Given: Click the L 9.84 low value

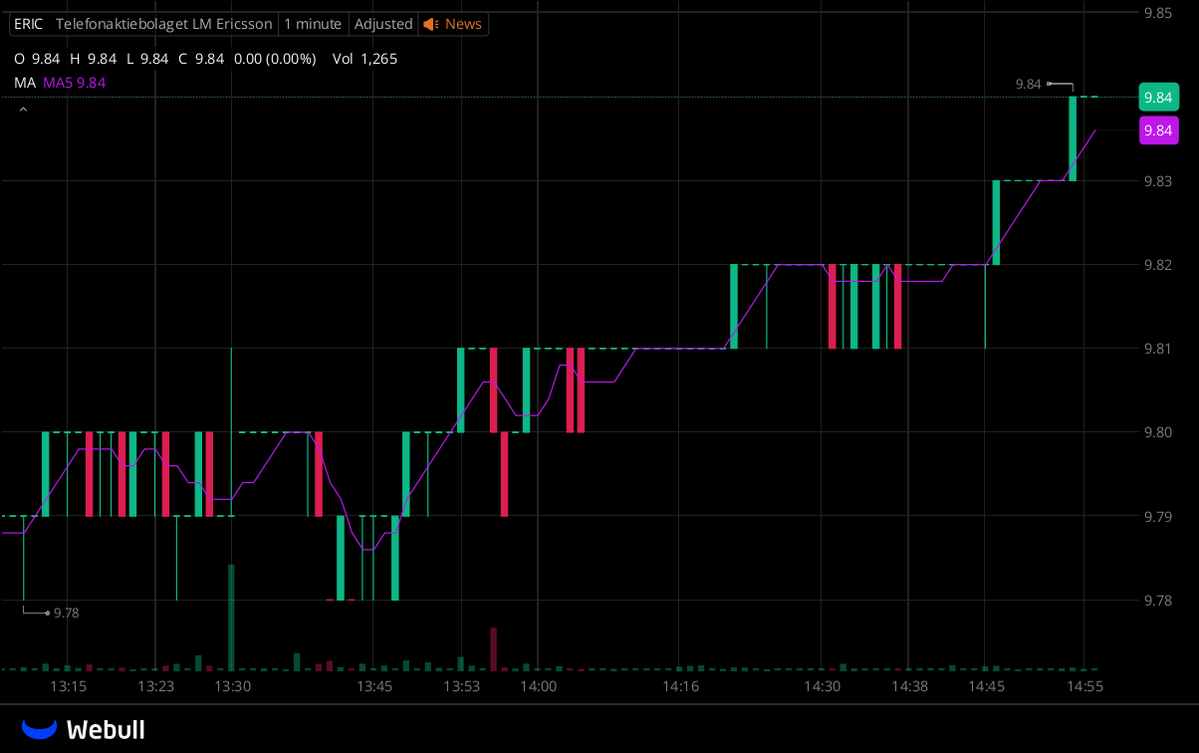Looking at the screenshot, I should coord(148,59).
